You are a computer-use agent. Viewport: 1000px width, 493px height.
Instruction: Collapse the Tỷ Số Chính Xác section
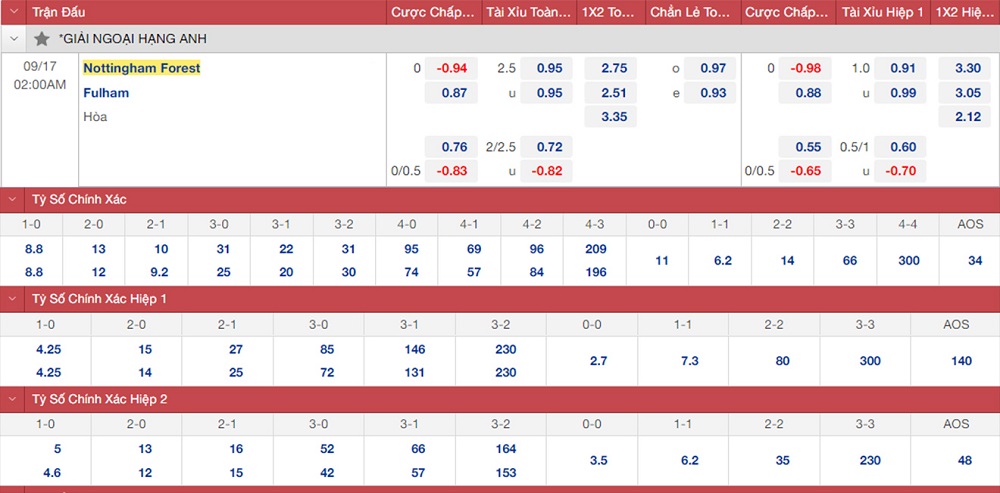[x=13, y=200]
